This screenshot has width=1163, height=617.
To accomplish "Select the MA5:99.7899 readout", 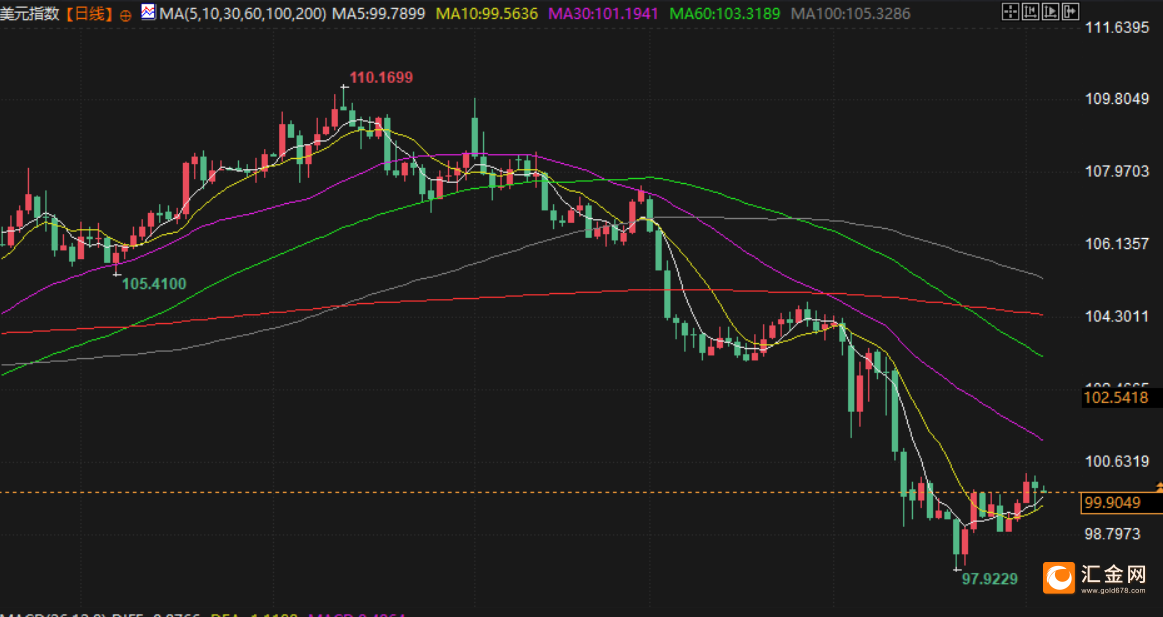I will coord(378,13).
